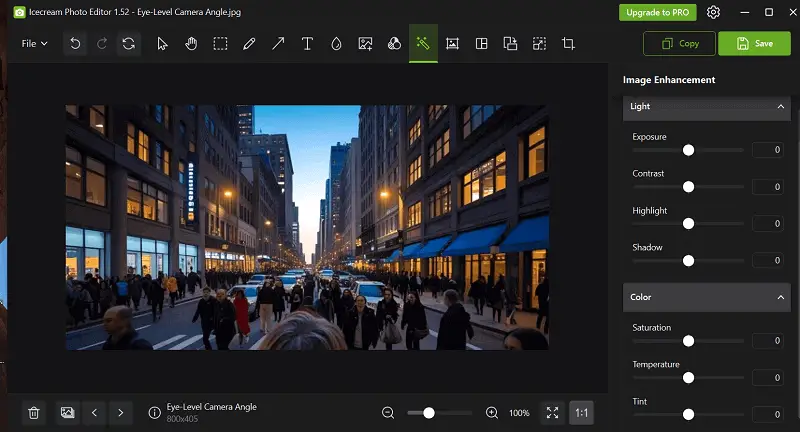This screenshot has height=432, width=800.
Task: Click the Shadow slider handle
Action: pos(688,261)
